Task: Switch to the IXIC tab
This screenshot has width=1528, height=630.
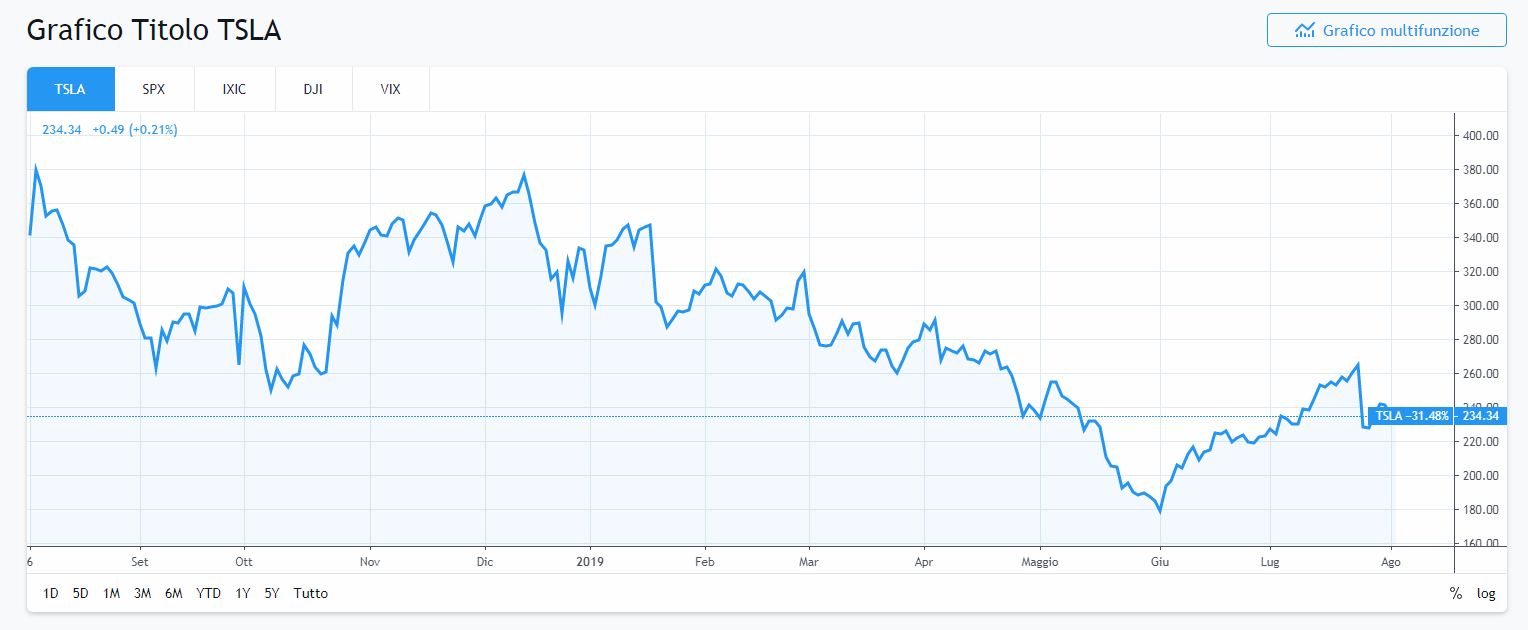Action: coord(234,89)
